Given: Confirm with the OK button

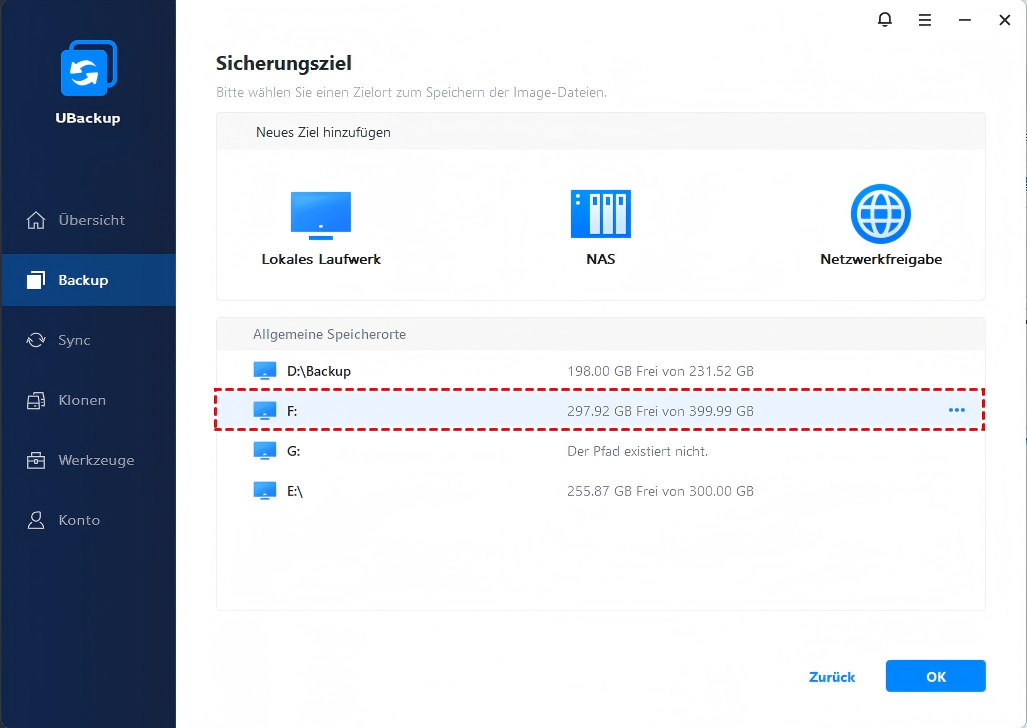Looking at the screenshot, I should pos(935,677).
